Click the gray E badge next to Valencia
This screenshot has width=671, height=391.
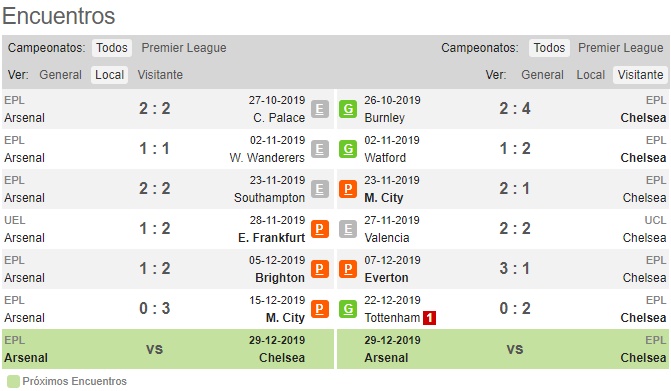pyautogui.click(x=348, y=229)
